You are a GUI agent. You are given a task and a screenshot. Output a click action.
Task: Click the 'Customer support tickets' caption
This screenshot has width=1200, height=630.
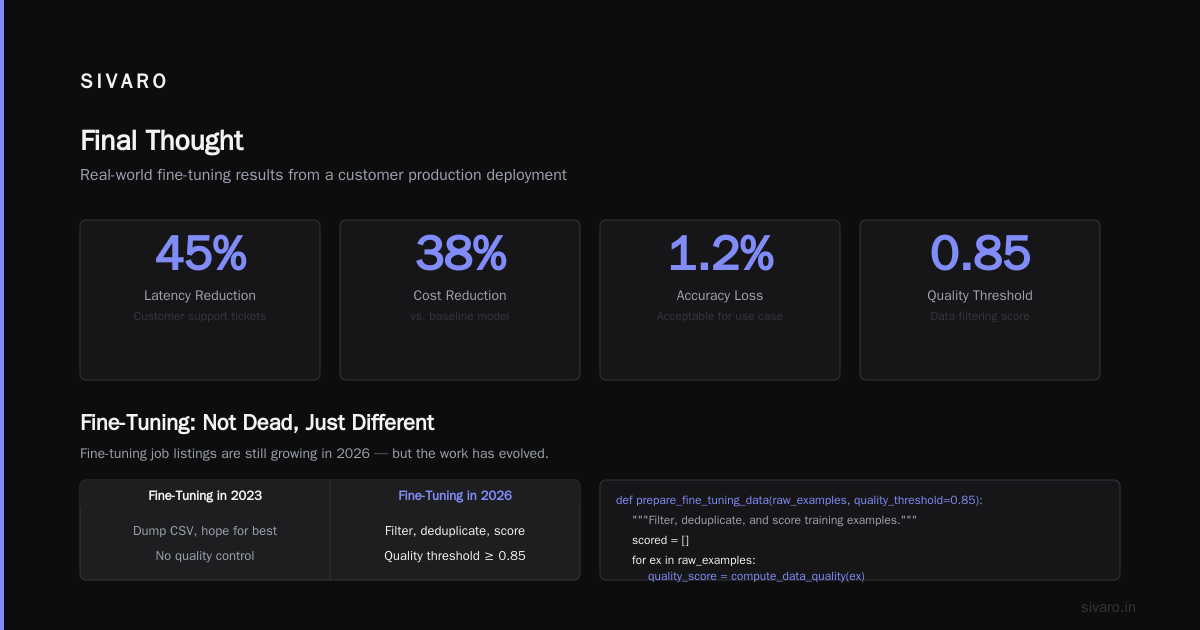coord(200,316)
